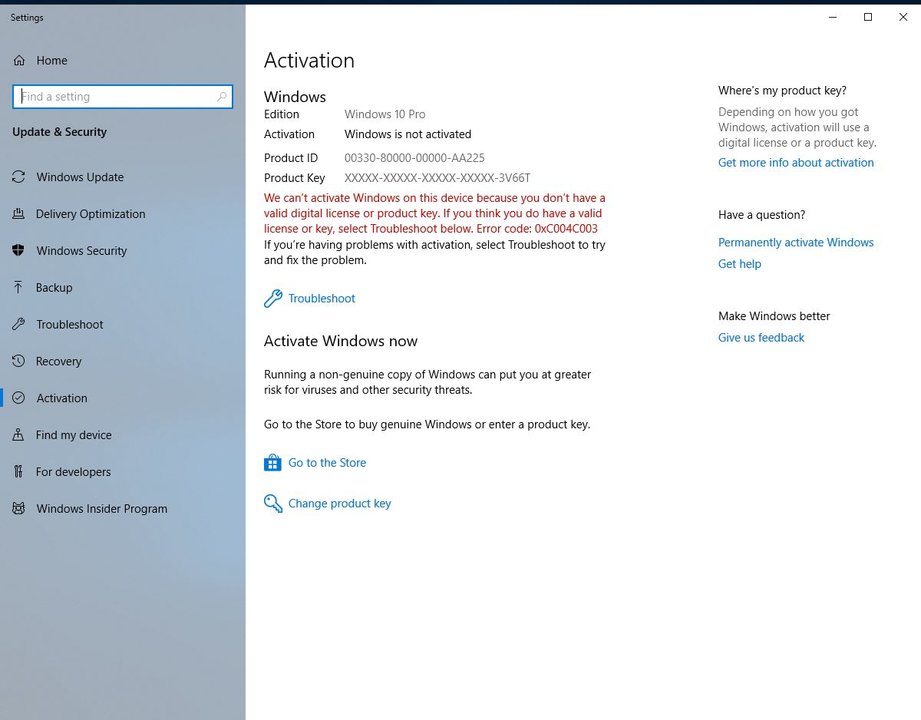Focus the Find a setting search box
Screen dimensions: 921x720
[x=123, y=96]
